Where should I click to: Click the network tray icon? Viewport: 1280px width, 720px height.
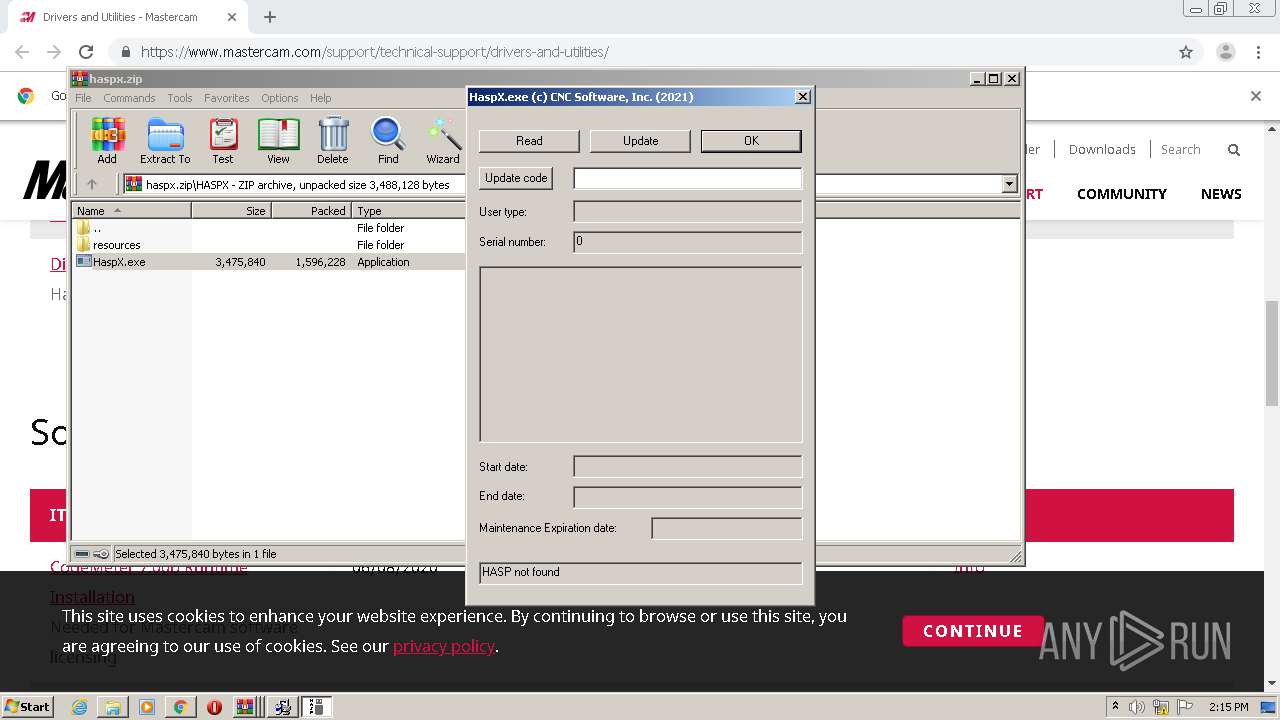[x=1160, y=707]
